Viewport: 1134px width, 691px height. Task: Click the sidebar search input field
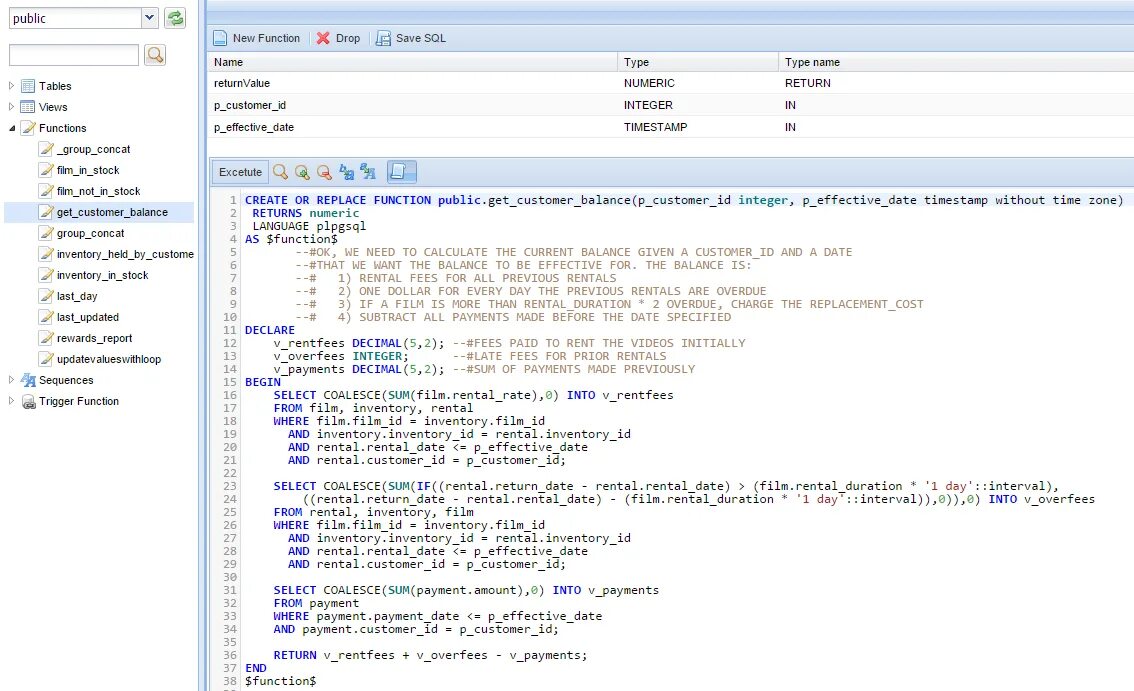(x=74, y=55)
